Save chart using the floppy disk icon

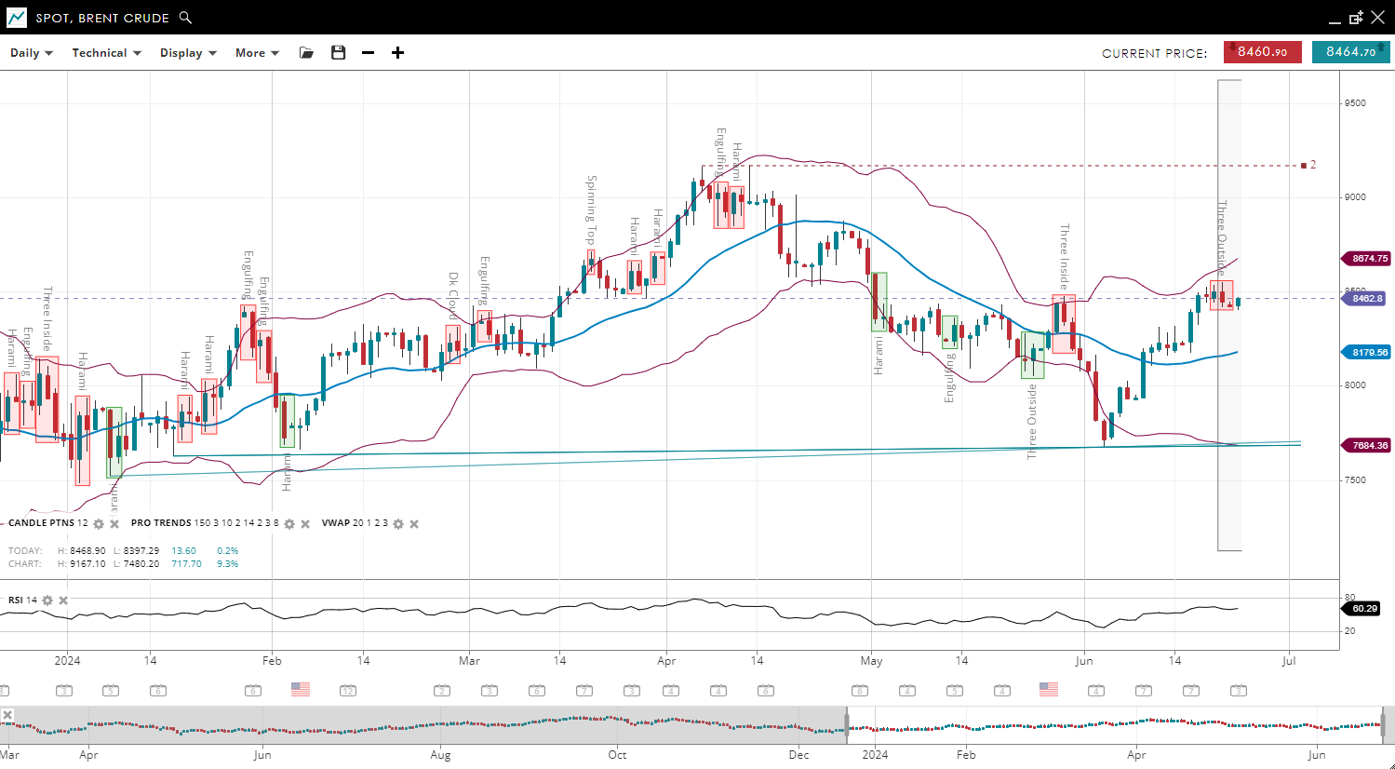coord(338,53)
